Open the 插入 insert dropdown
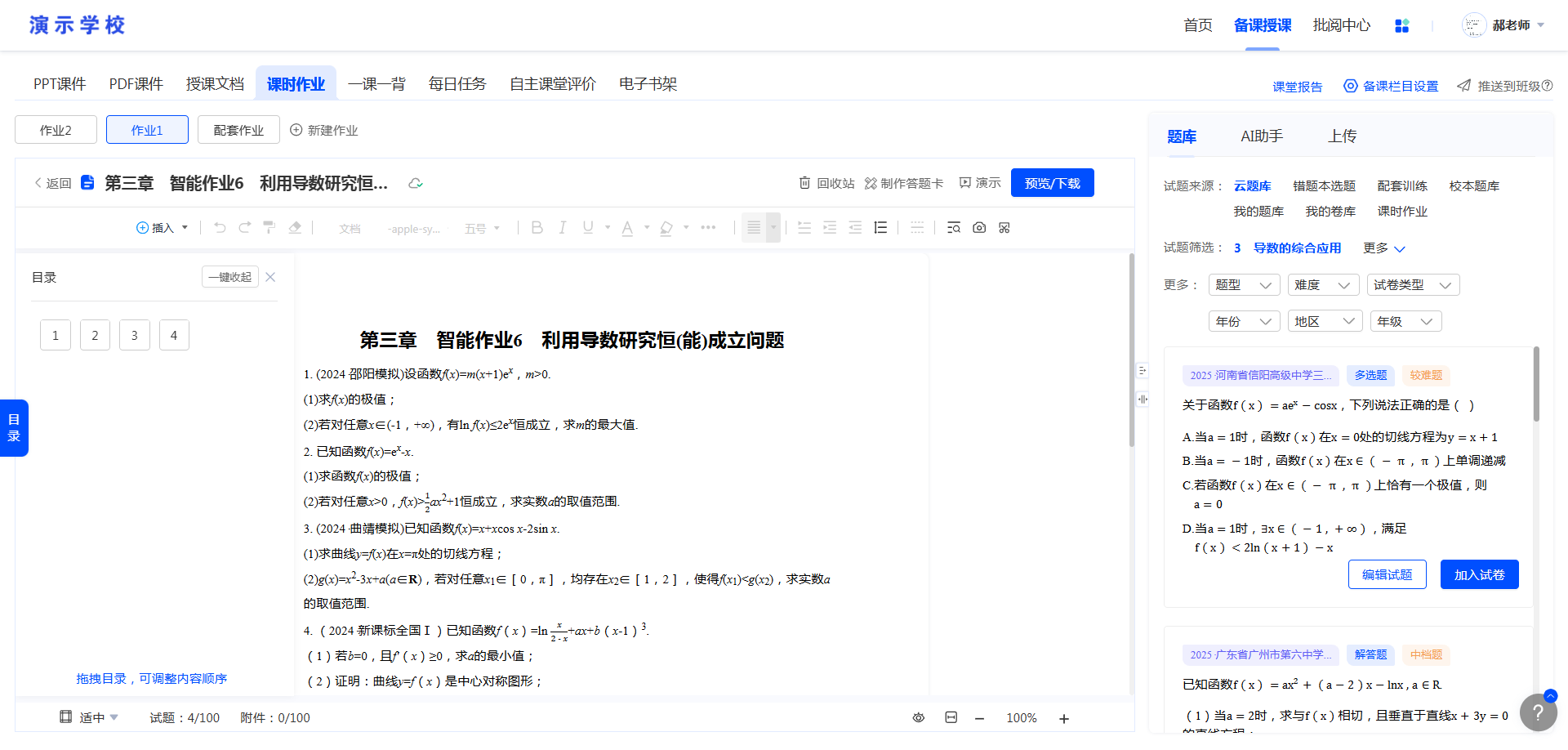The image size is (1568, 750). 162,228
